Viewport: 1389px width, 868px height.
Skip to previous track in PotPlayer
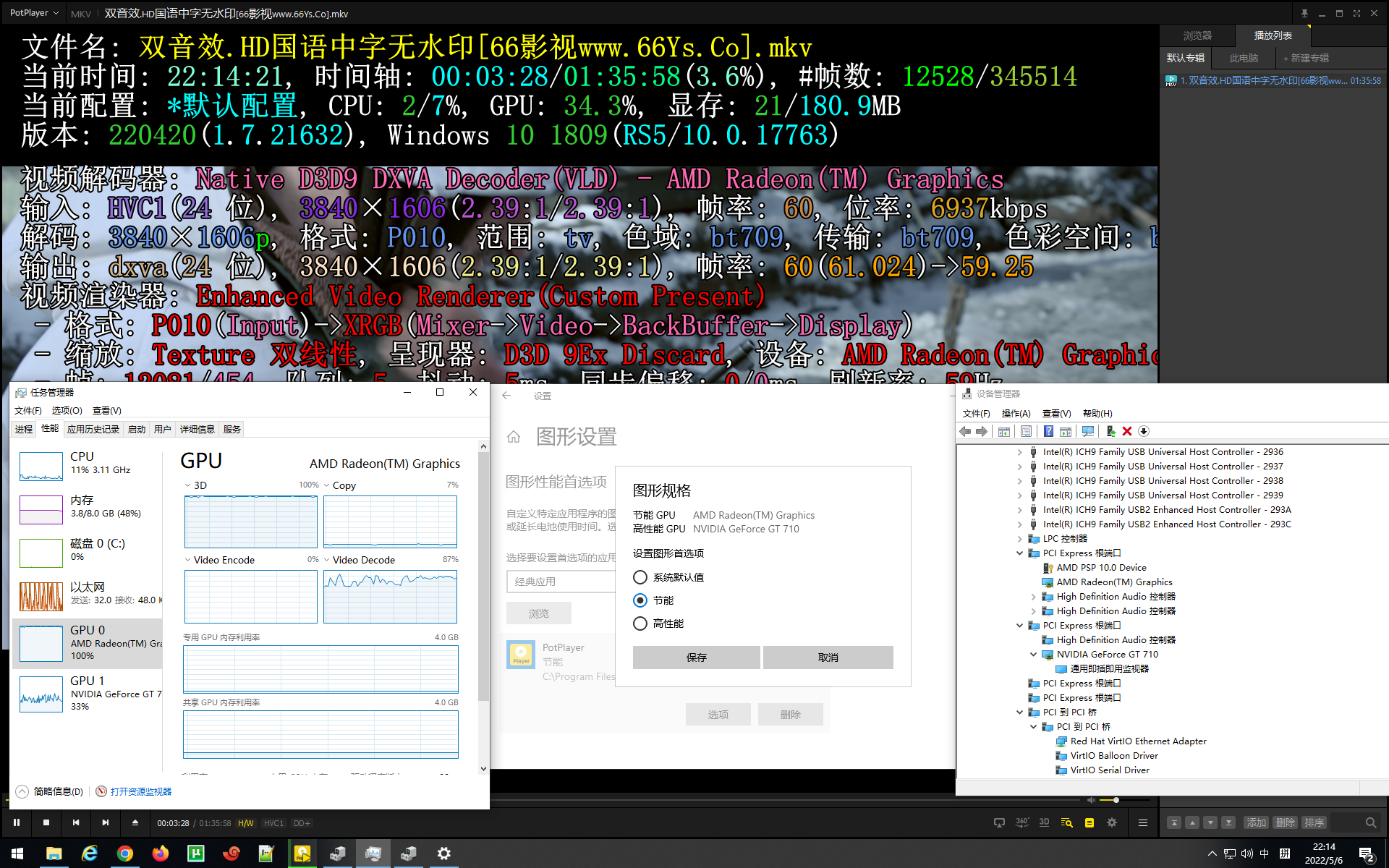tap(76, 822)
